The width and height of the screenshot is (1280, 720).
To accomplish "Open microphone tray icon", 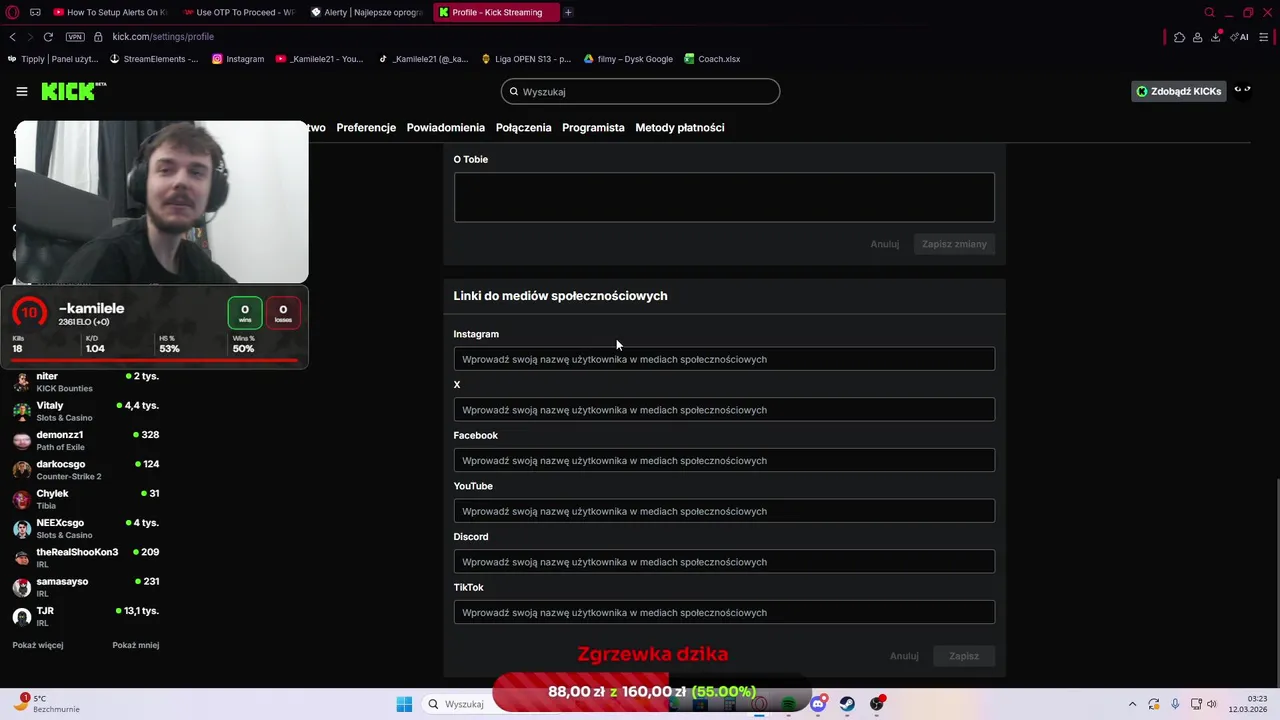I will (1175, 704).
